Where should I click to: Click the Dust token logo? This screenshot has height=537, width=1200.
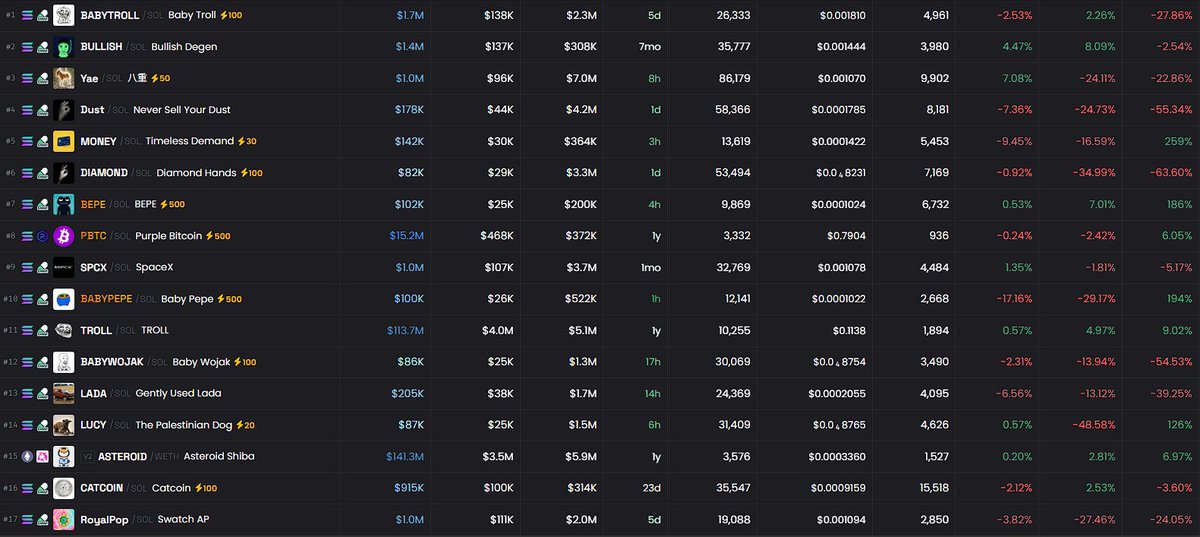tap(64, 110)
